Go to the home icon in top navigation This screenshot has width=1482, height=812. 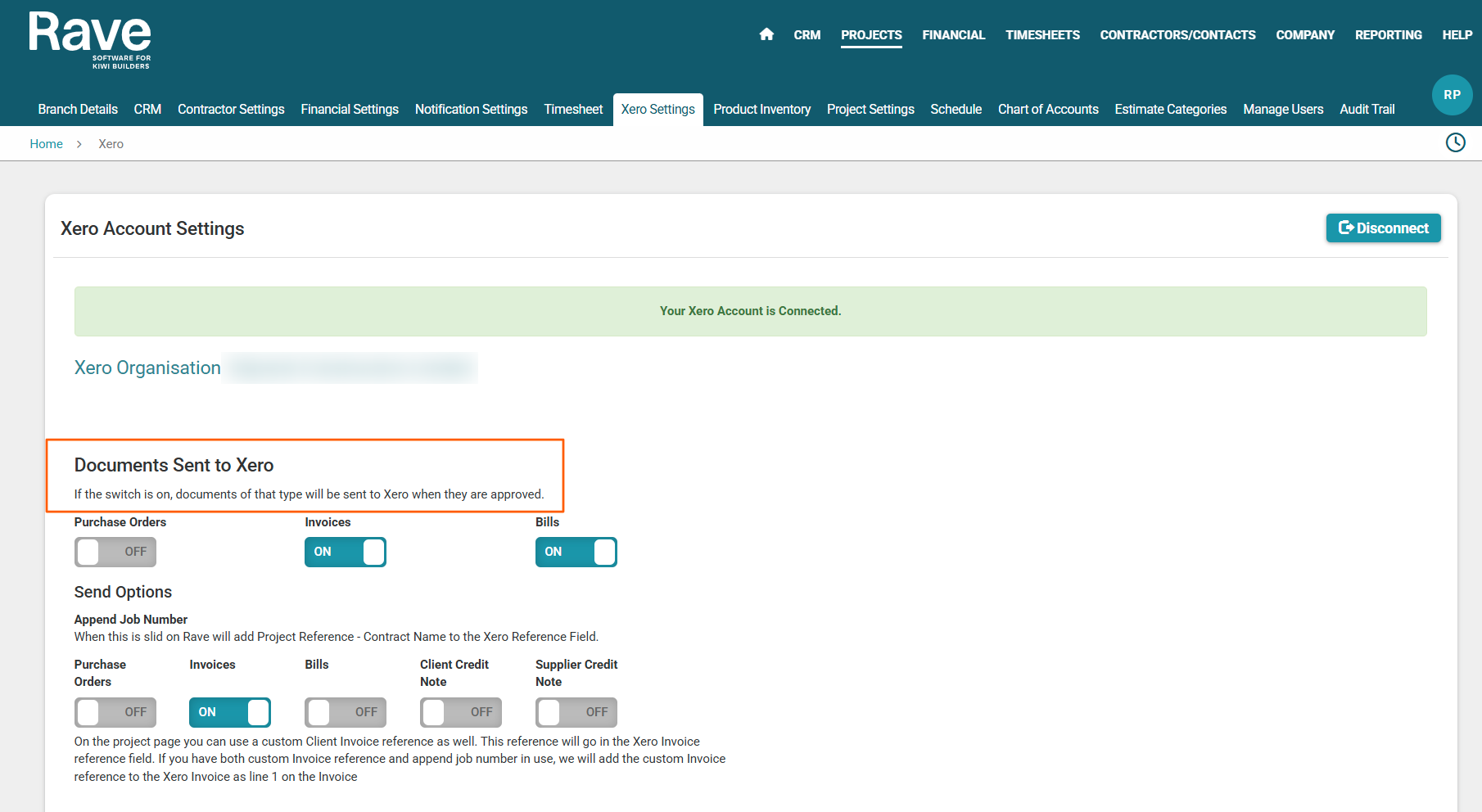(x=766, y=34)
